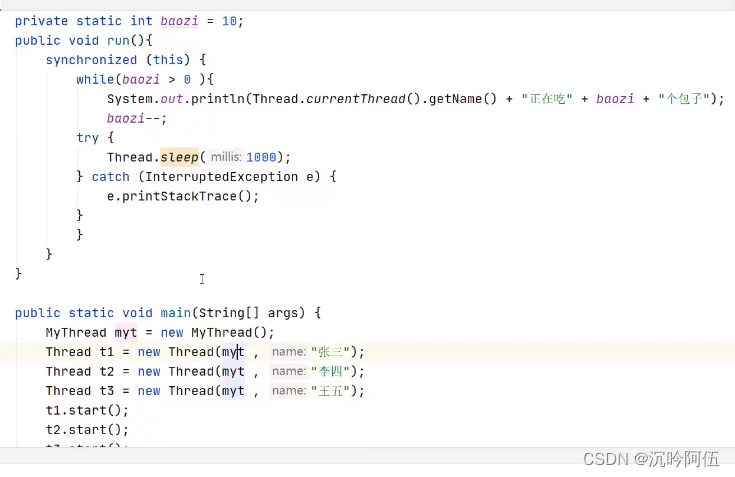Click the name: hint on t1 line
Image resolution: width=735 pixels, height=477 pixels.
289,352
